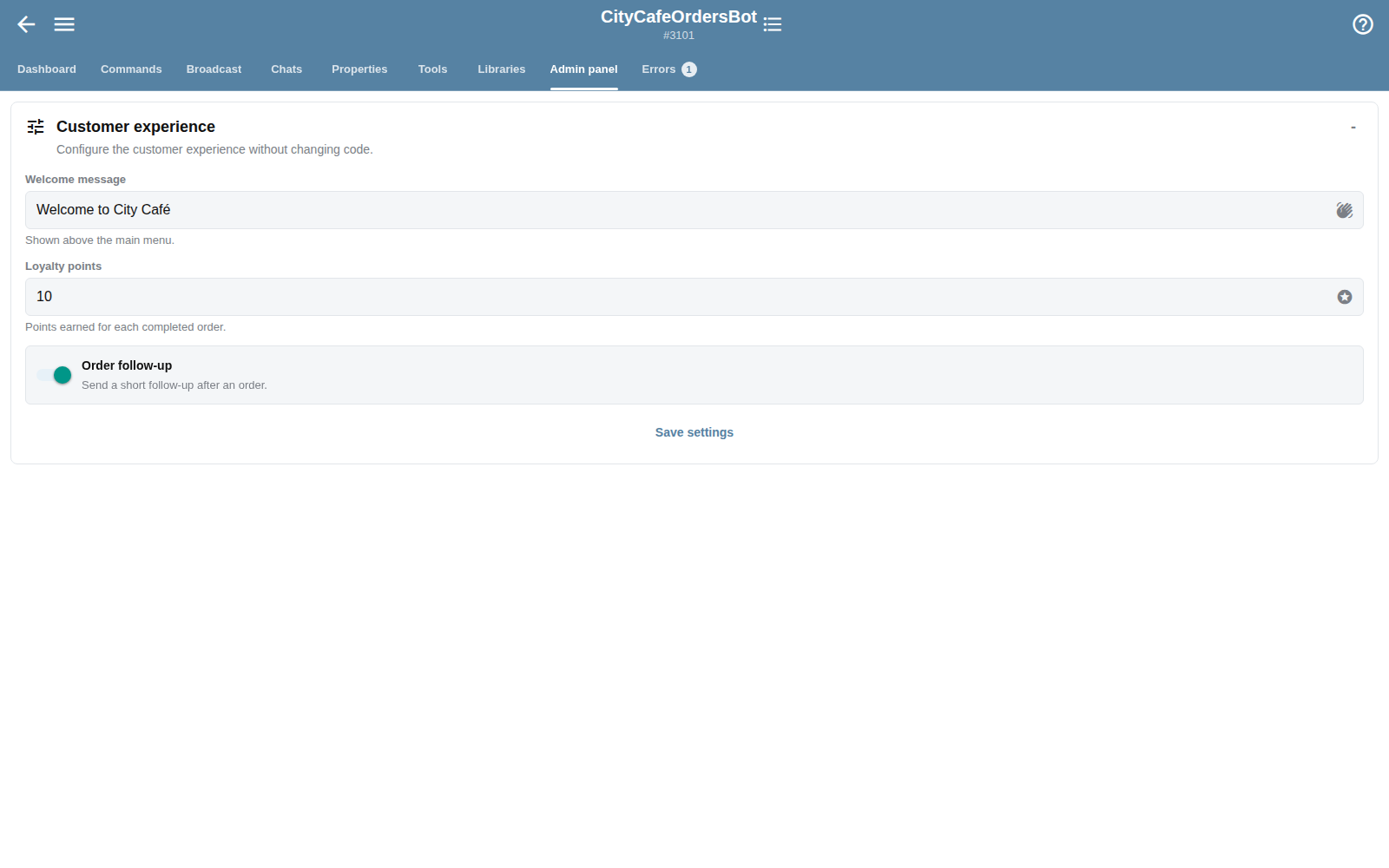The height and width of the screenshot is (868, 1389).
Task: Open the Properties tab
Action: (x=359, y=69)
